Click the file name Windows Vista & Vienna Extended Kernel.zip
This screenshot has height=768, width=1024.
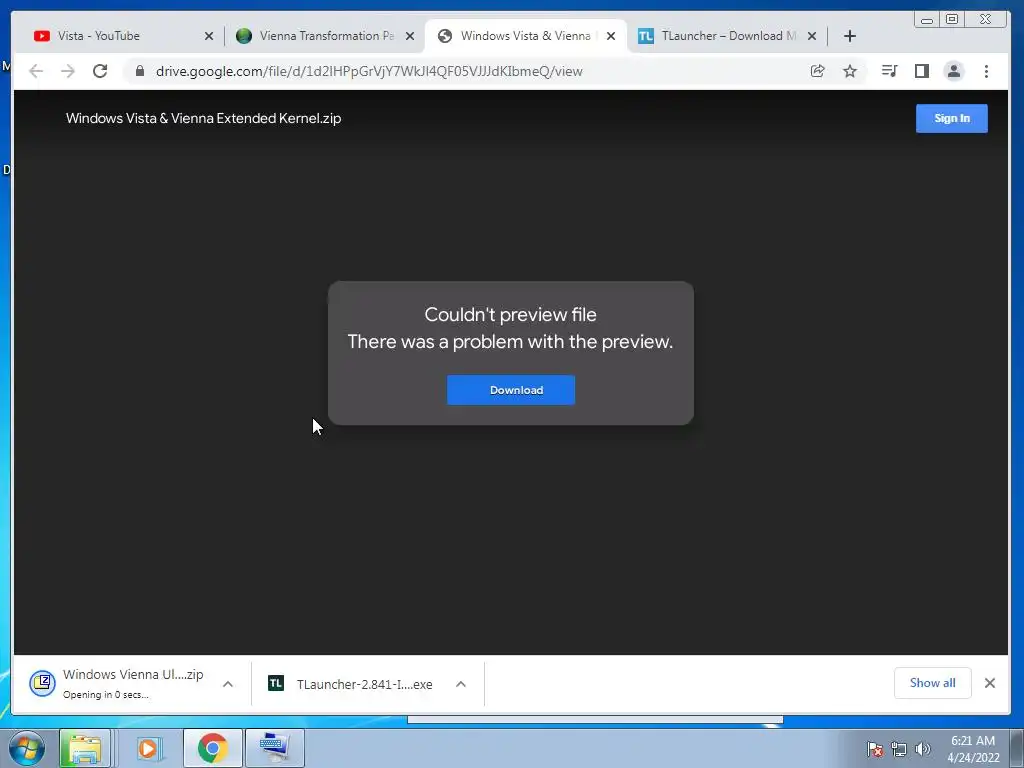coord(204,118)
